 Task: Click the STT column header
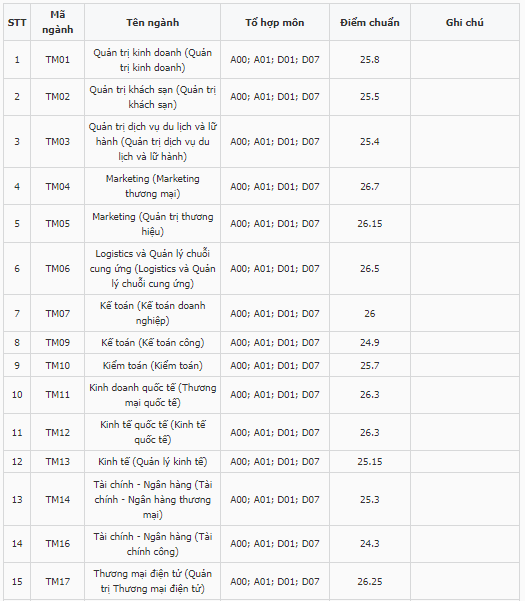click(17, 22)
